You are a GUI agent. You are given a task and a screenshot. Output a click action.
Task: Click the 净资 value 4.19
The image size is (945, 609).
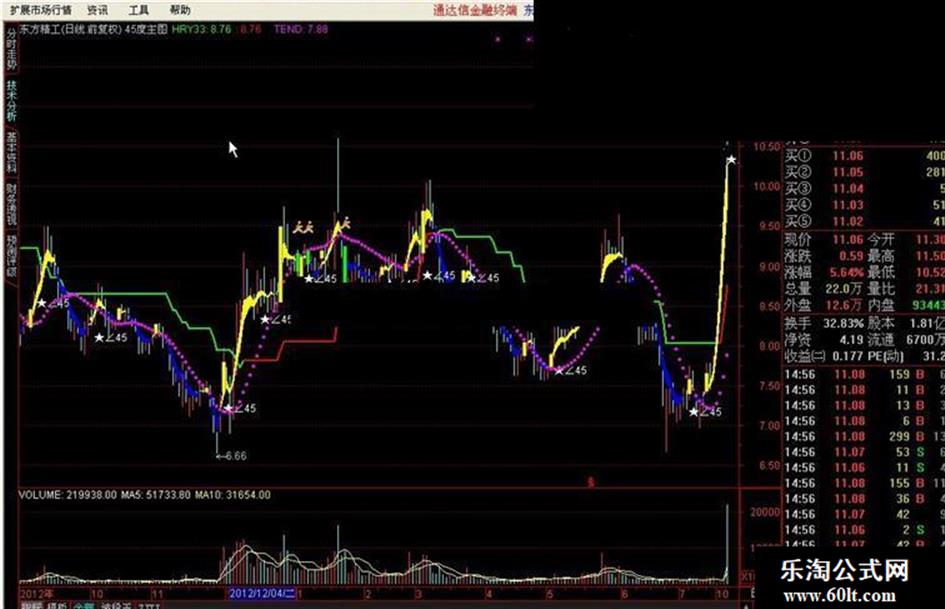(852, 340)
